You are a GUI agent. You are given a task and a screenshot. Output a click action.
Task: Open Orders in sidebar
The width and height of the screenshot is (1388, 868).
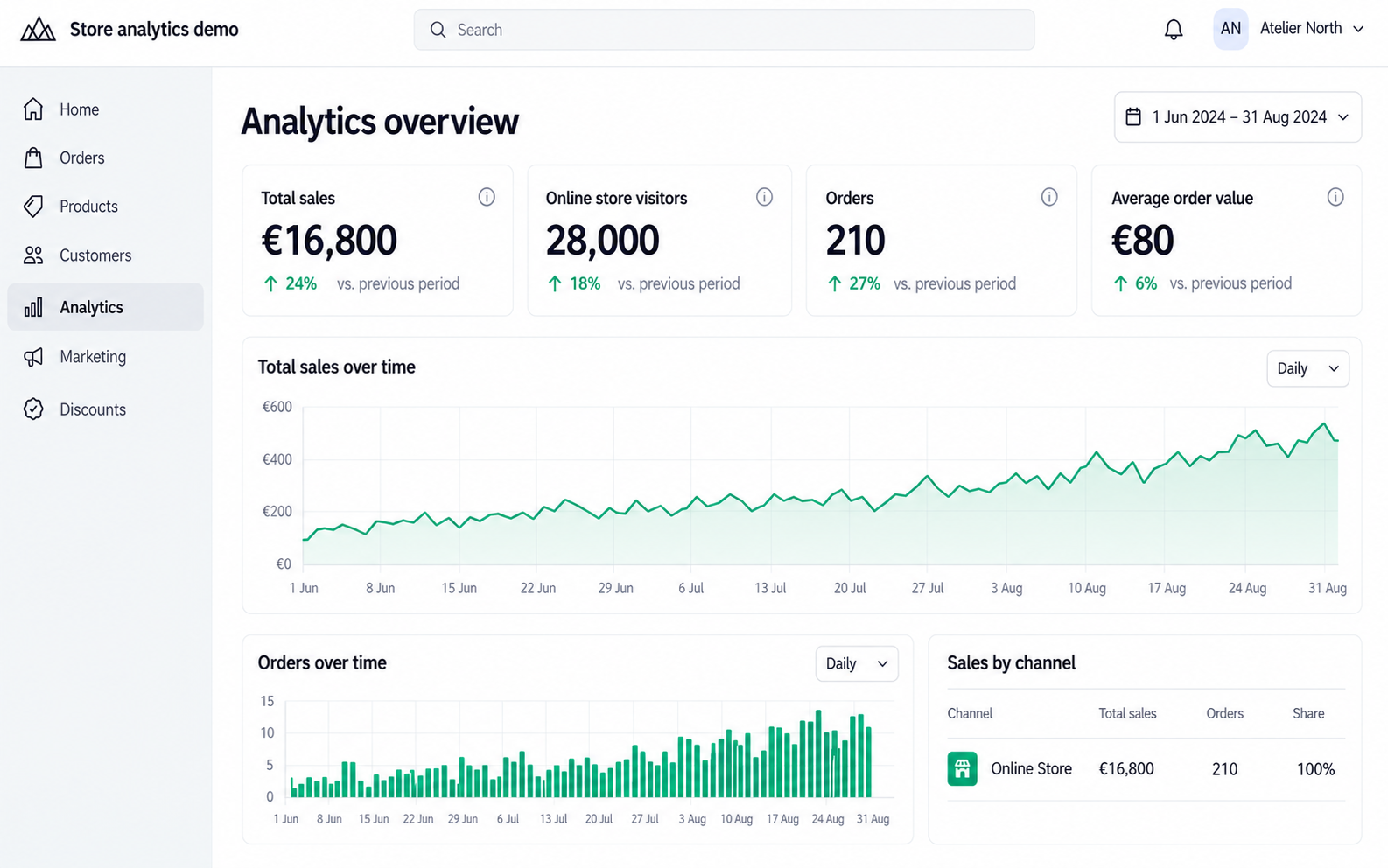[x=105, y=157]
